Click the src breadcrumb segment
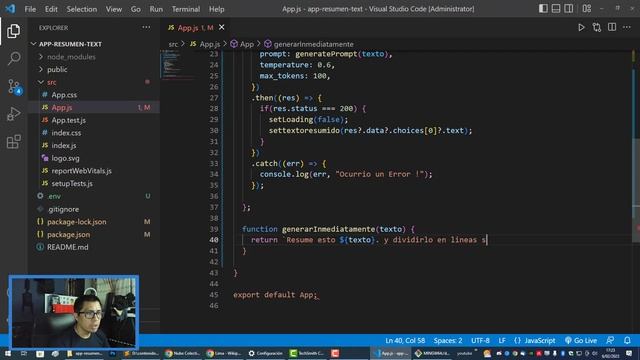640x360 pixels. [173, 44]
